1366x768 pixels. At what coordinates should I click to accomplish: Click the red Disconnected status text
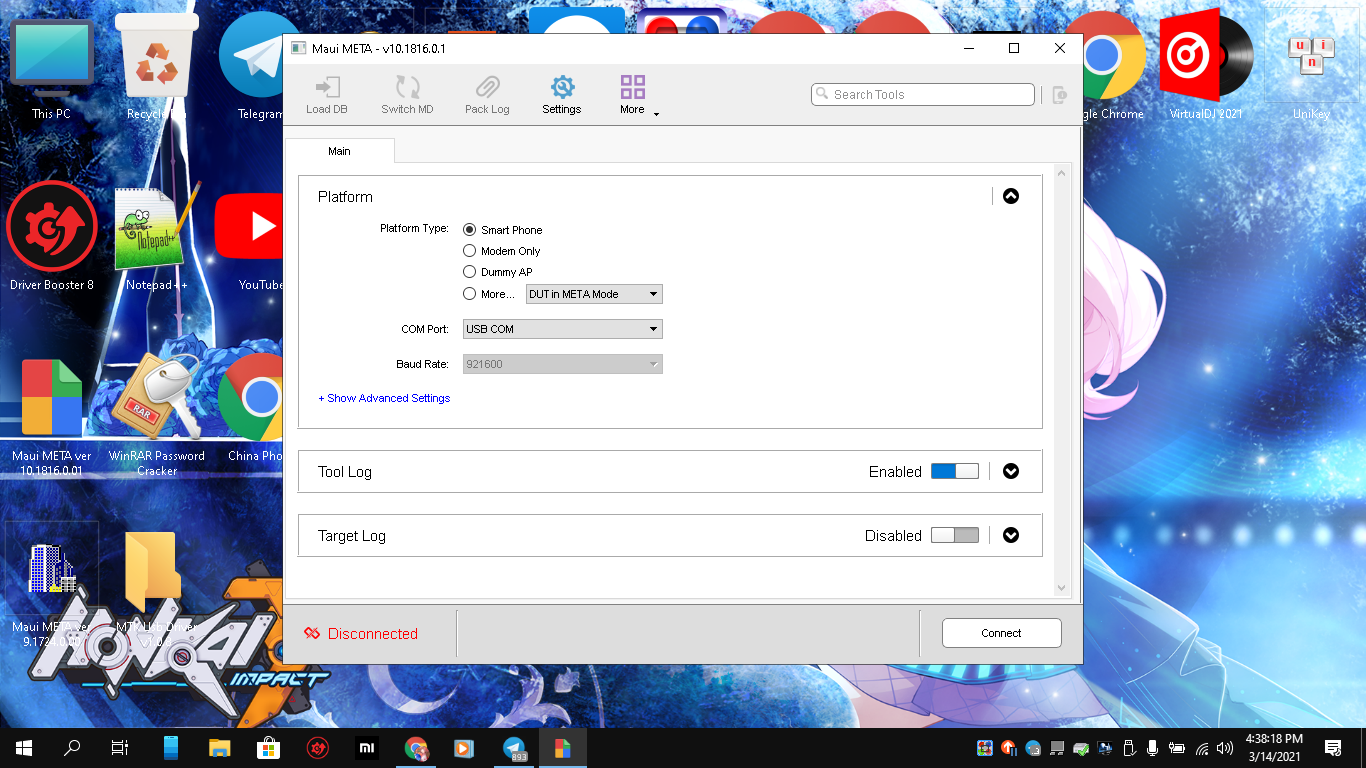pos(373,633)
